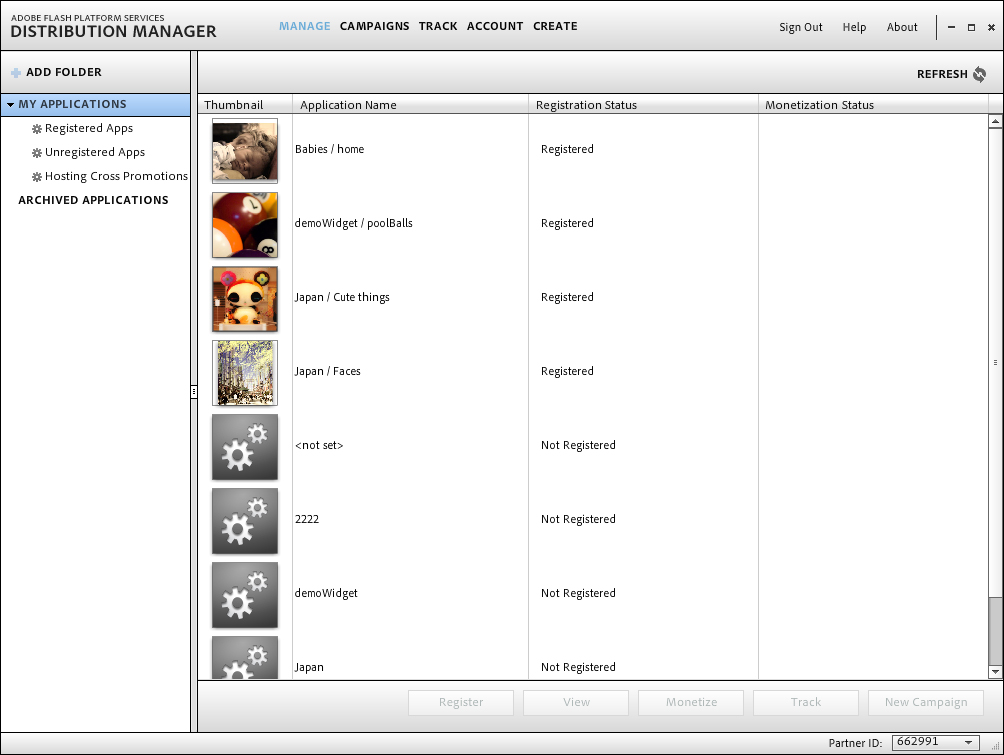The height and width of the screenshot is (755, 1004).
Task: Click Not Registered status of <not set>
Action: (578, 445)
